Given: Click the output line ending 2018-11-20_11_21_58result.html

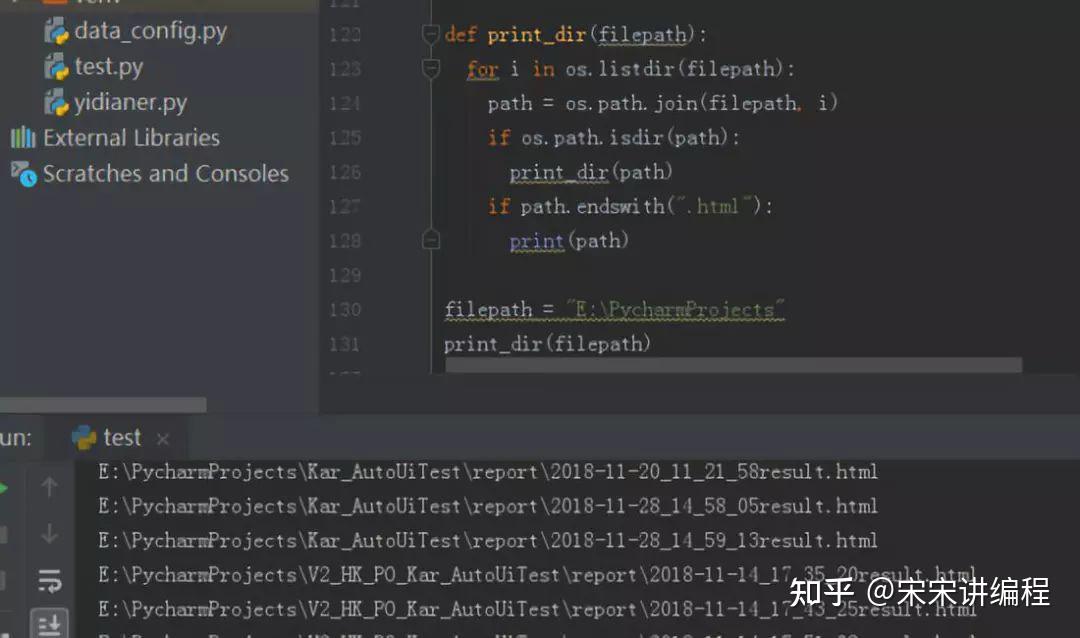Looking at the screenshot, I should point(488,472).
